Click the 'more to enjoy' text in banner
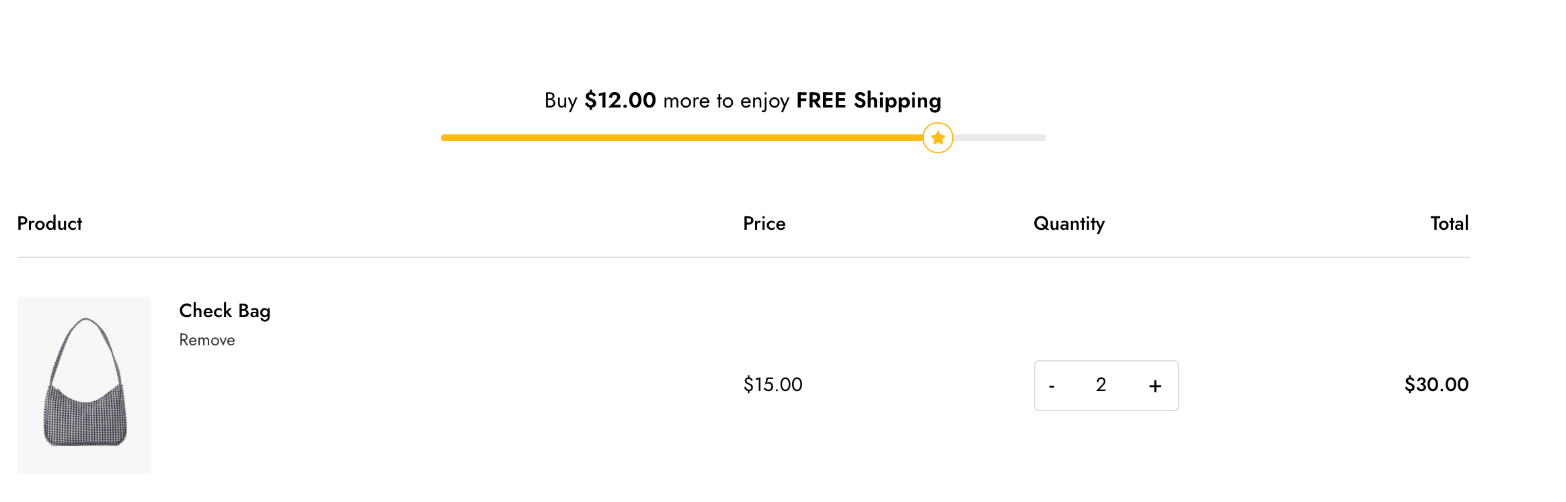1566x502 pixels. (x=726, y=101)
